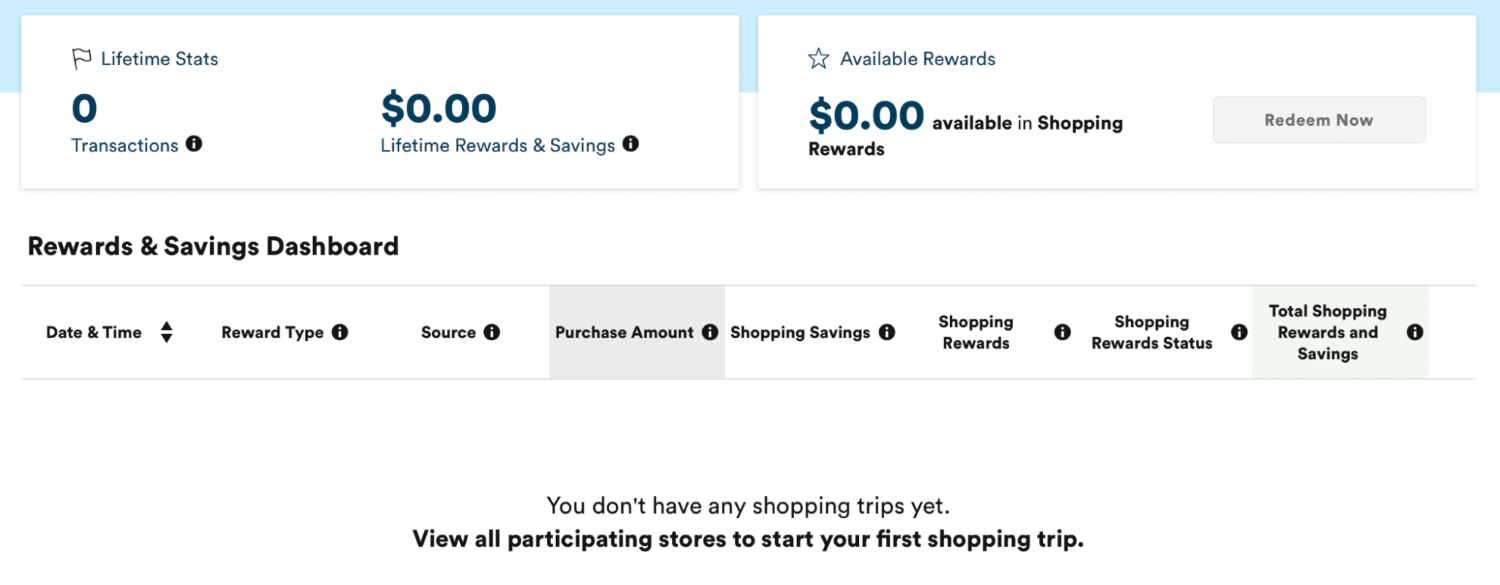Open the Shopping Rewards column info tooltip
Viewport: 1500px width, 585px height.
1062,331
